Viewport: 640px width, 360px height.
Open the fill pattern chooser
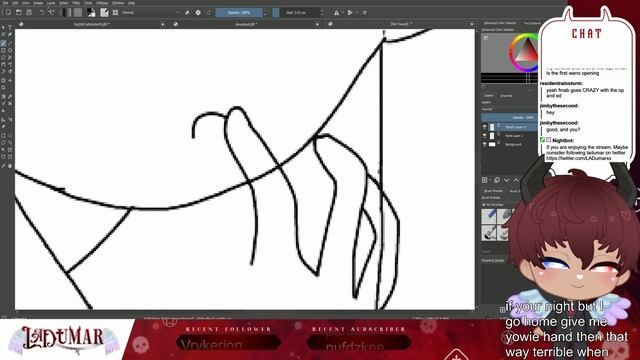78,13
